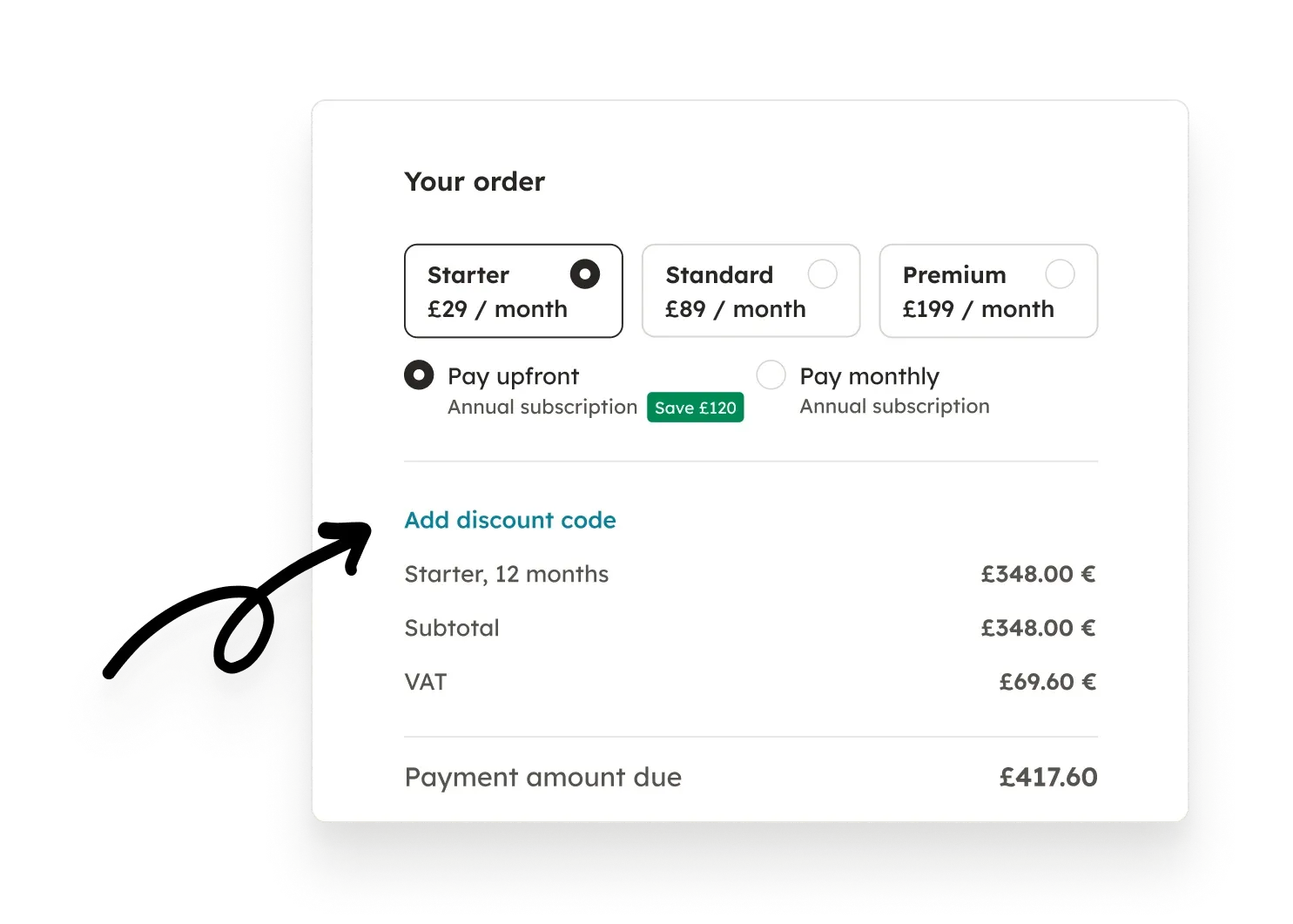
Task: Click the £417.60 payment amount due
Action: pos(1048,777)
